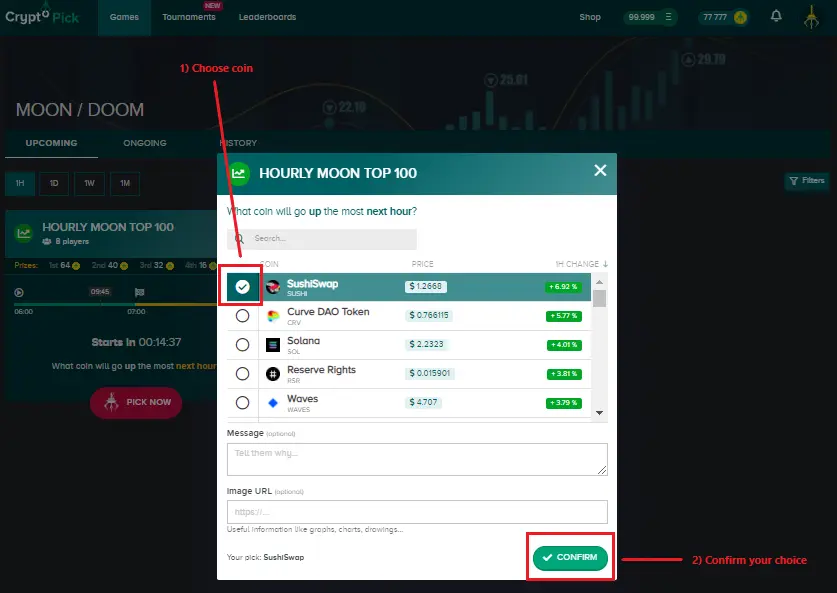
Task: Click the +4.01 % change badge
Action: [x=564, y=345]
